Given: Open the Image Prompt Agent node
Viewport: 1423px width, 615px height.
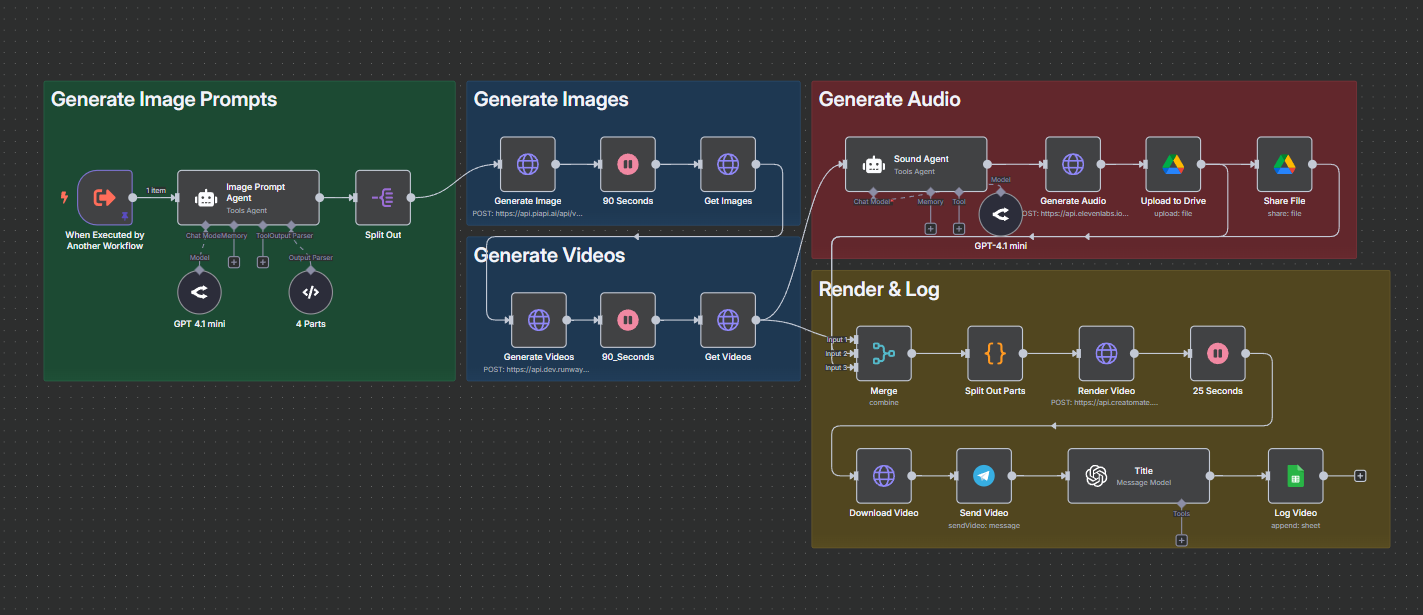Looking at the screenshot, I should click(248, 197).
